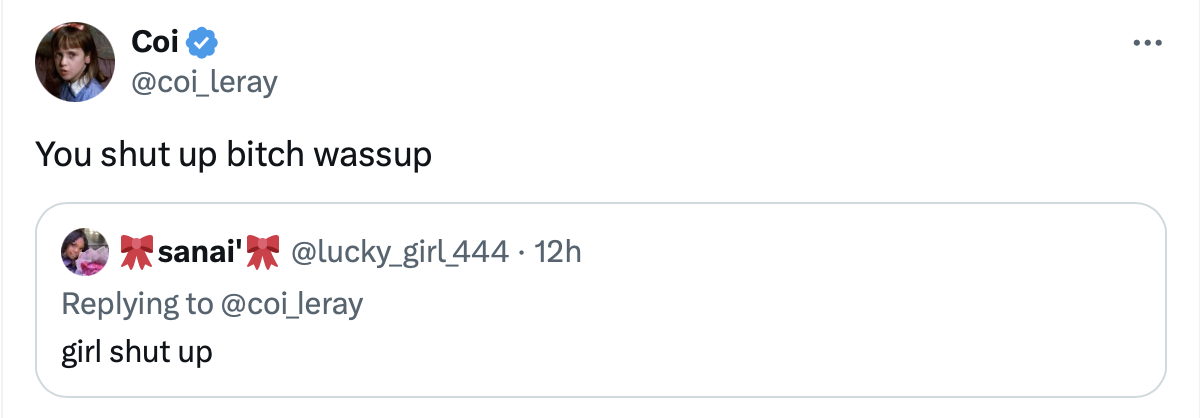Click the main tweet text 'You shut up bitch wassup'
Viewport: 1200px width, 418px height.
pos(233,156)
